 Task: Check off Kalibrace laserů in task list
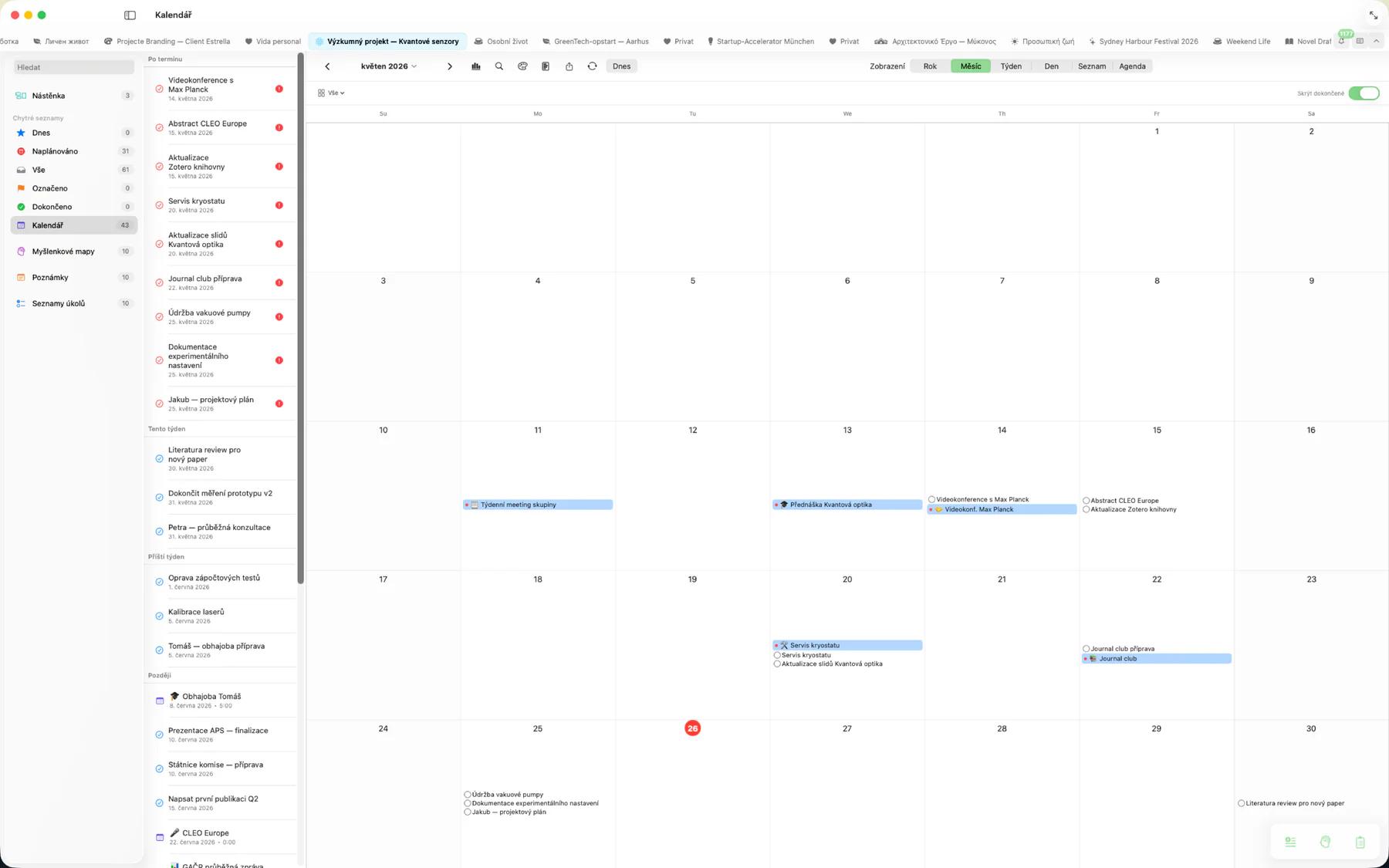point(159,616)
